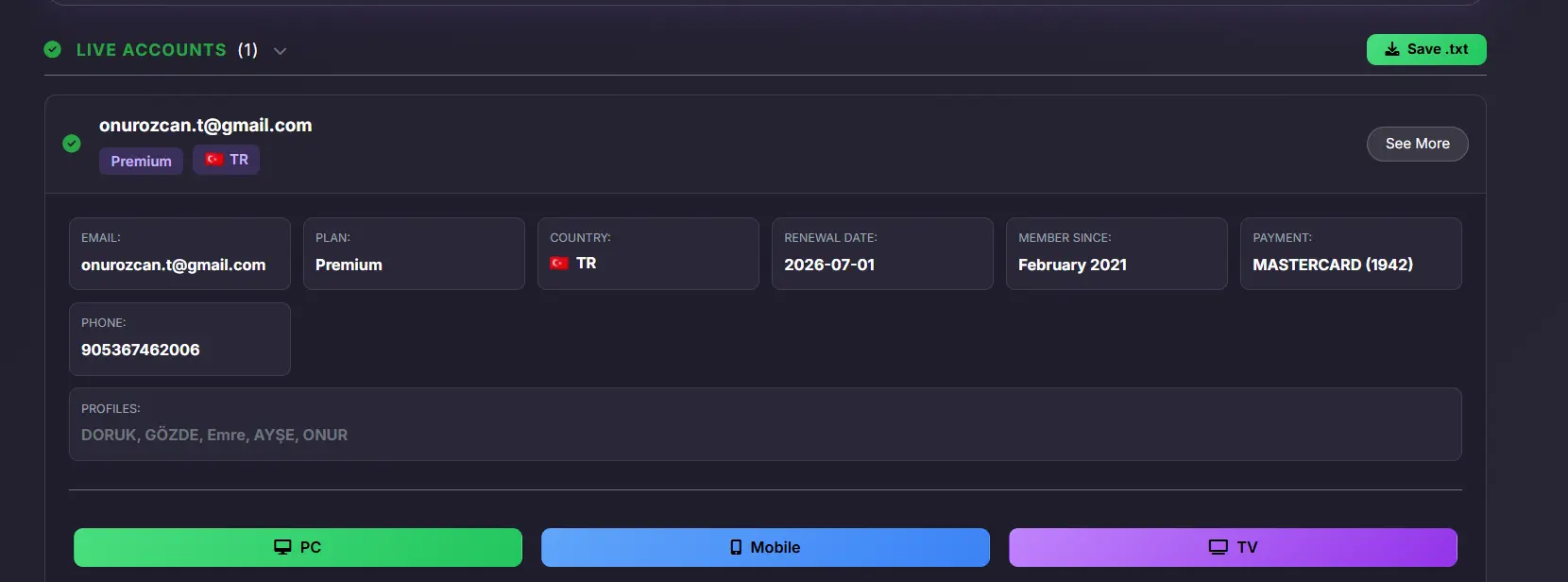1568x582 pixels.
Task: Click the Premium value in PLAN field
Action: pos(349,265)
